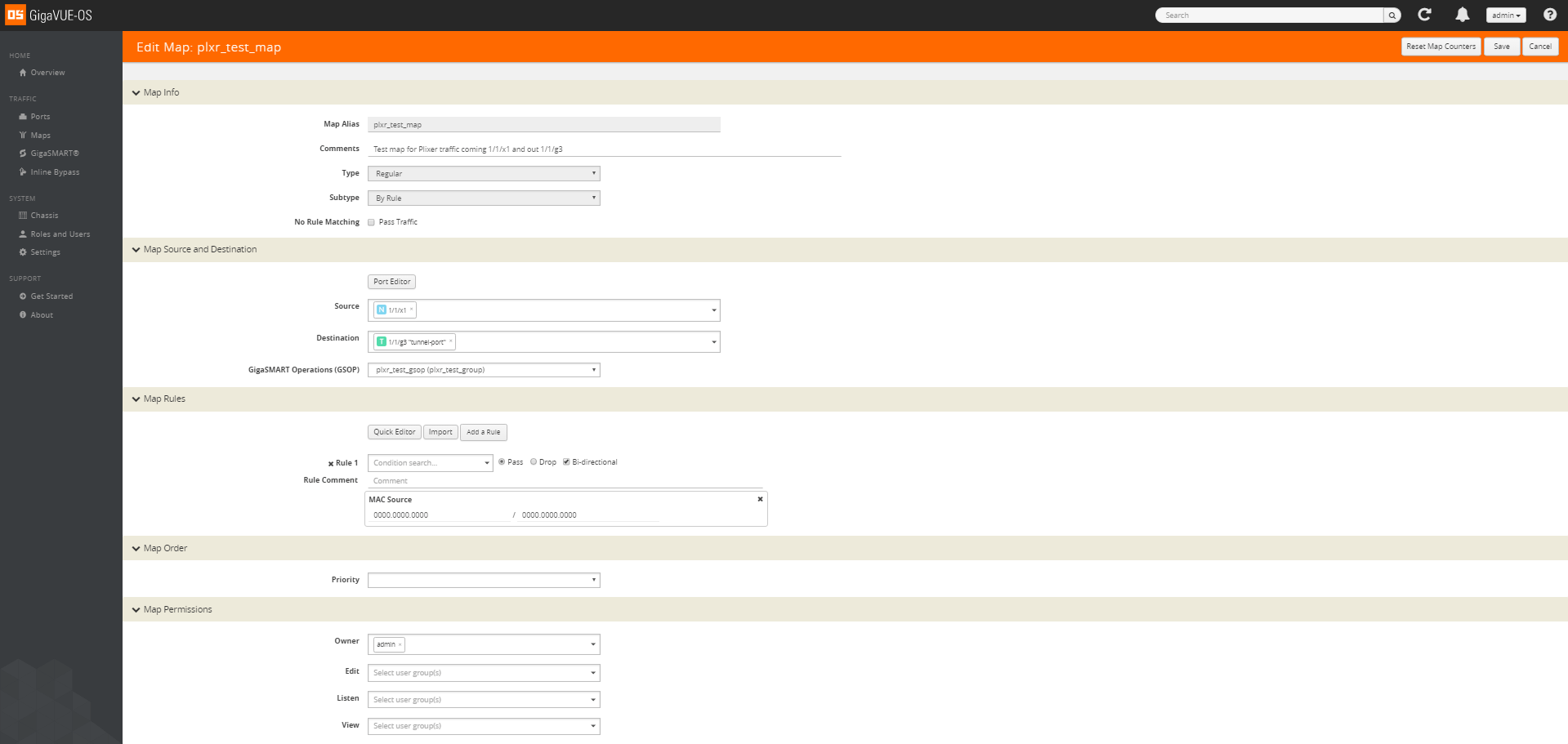This screenshot has height=744, width=1568.
Task: Click the GigaVUE-OS logo icon
Action: 16,15
